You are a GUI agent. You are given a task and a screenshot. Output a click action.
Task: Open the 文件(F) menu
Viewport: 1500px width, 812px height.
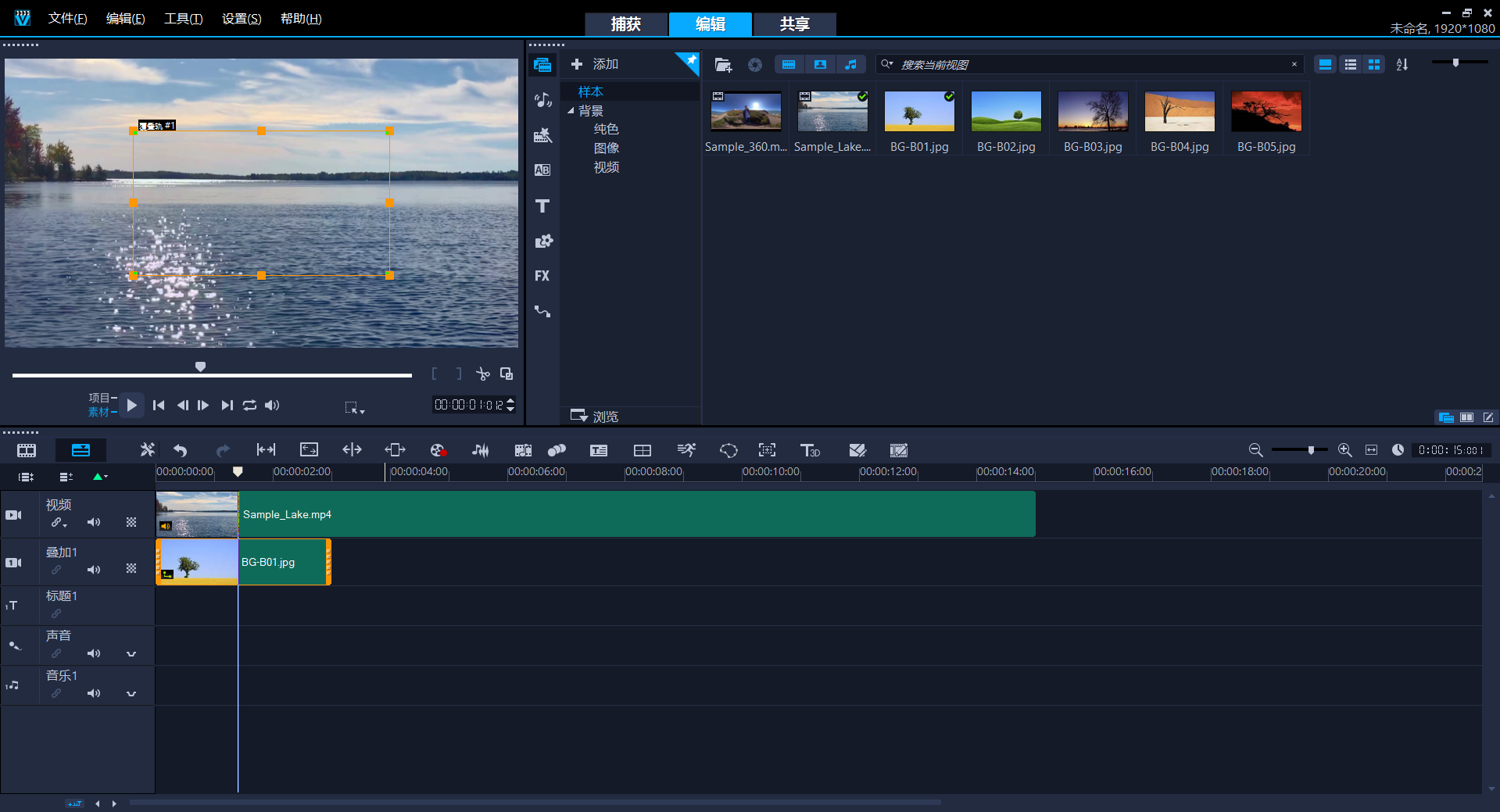(x=67, y=18)
